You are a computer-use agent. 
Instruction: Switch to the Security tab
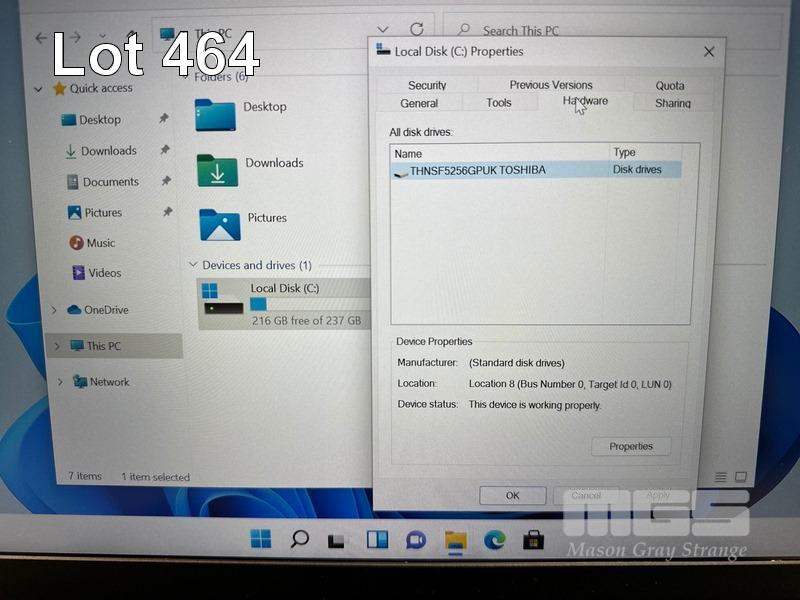(x=427, y=85)
